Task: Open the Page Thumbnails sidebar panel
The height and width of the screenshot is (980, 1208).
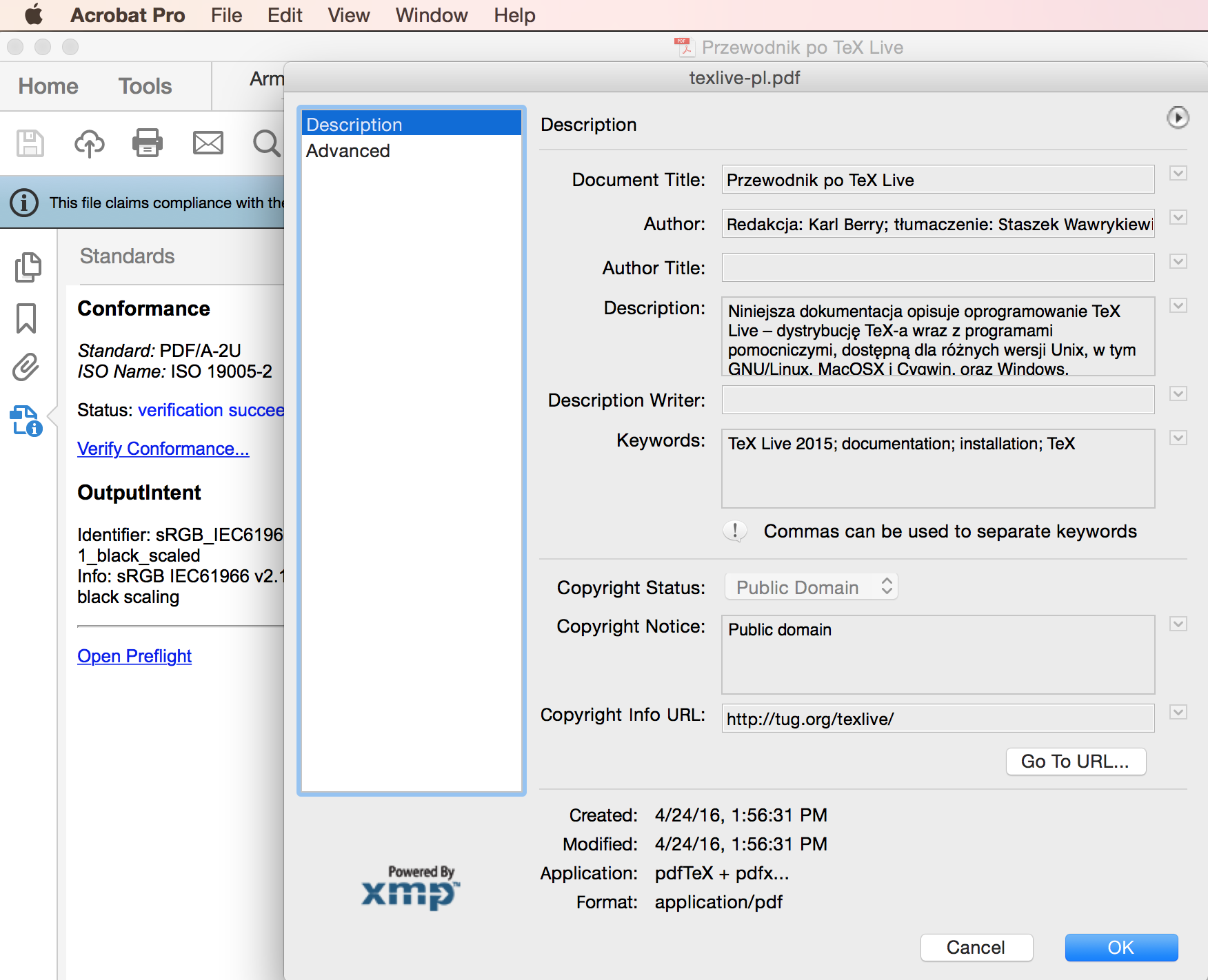Action: coord(28,267)
